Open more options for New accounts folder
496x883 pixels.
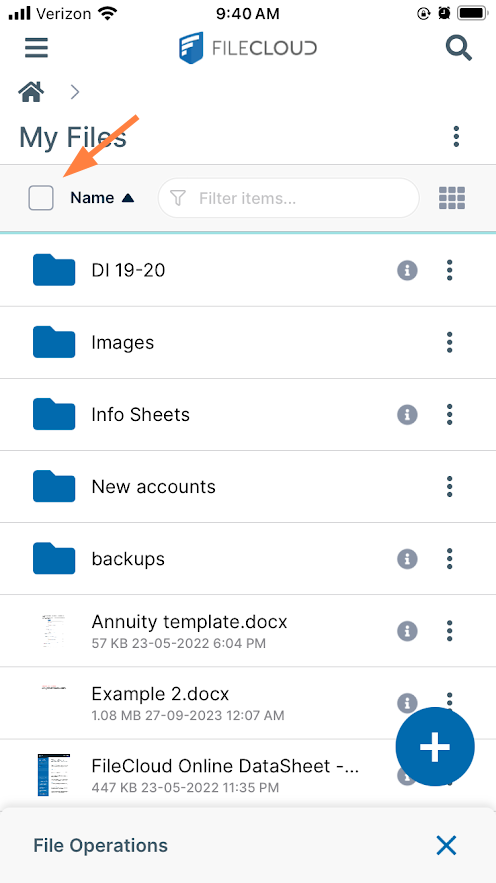pos(449,487)
